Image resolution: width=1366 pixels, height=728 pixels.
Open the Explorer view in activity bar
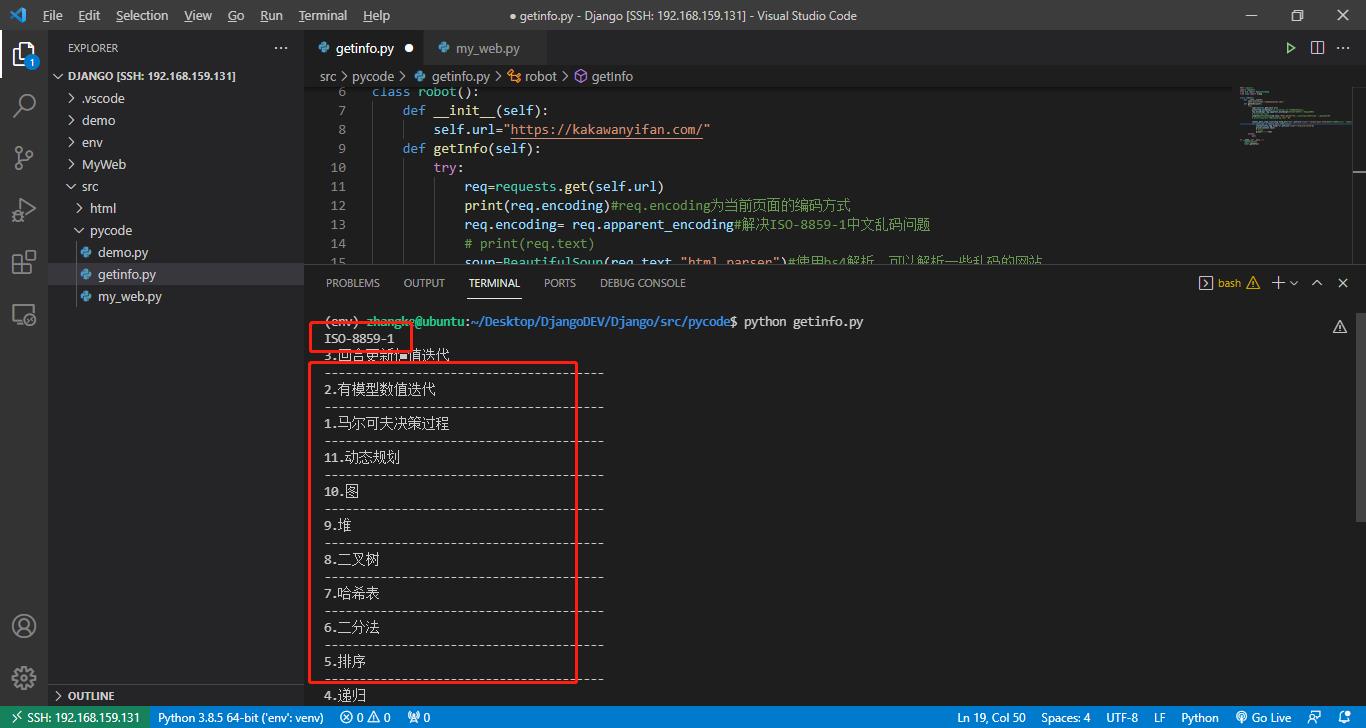(x=24, y=53)
